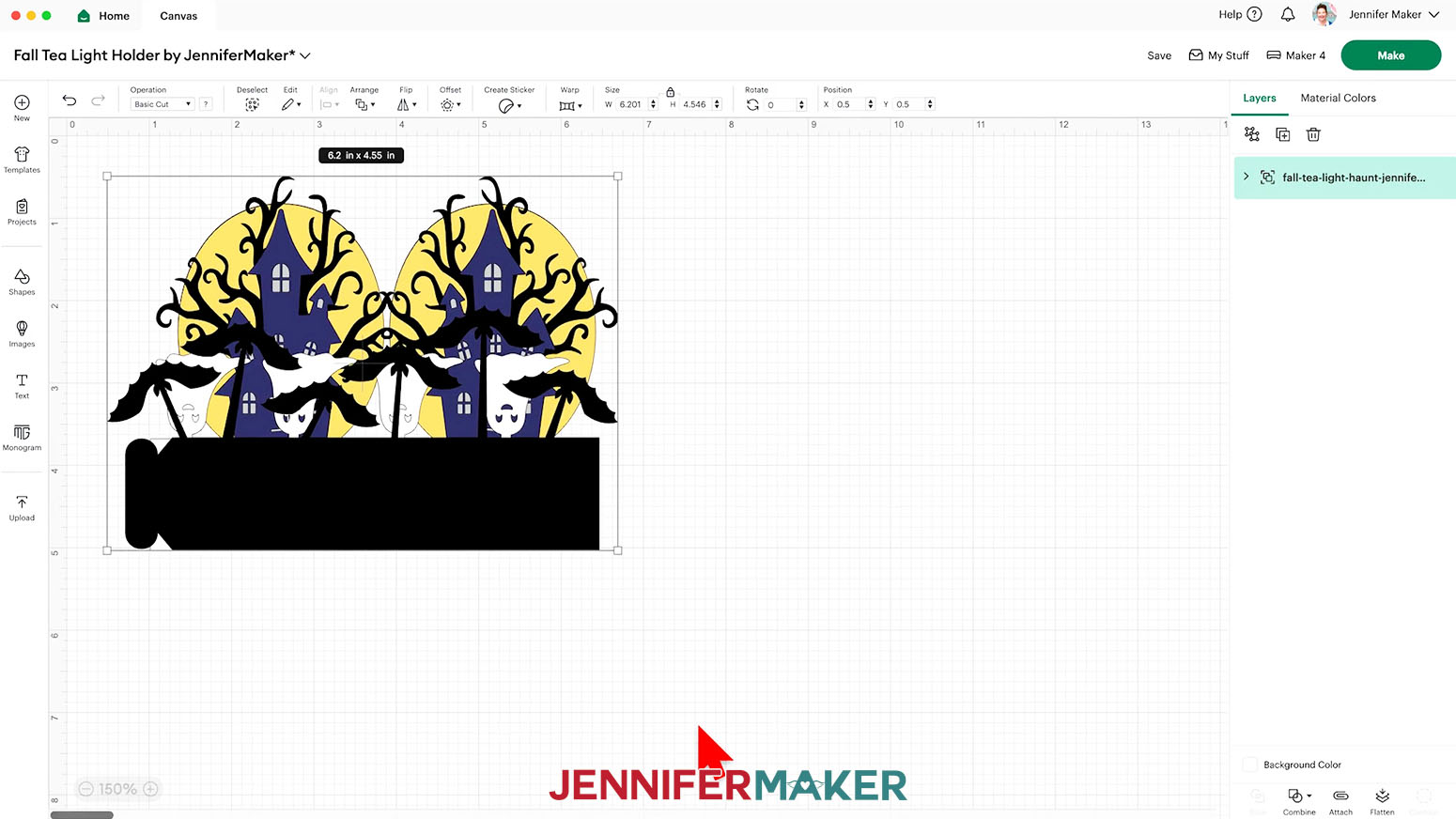Group layers with the Group icon

(x=1252, y=134)
